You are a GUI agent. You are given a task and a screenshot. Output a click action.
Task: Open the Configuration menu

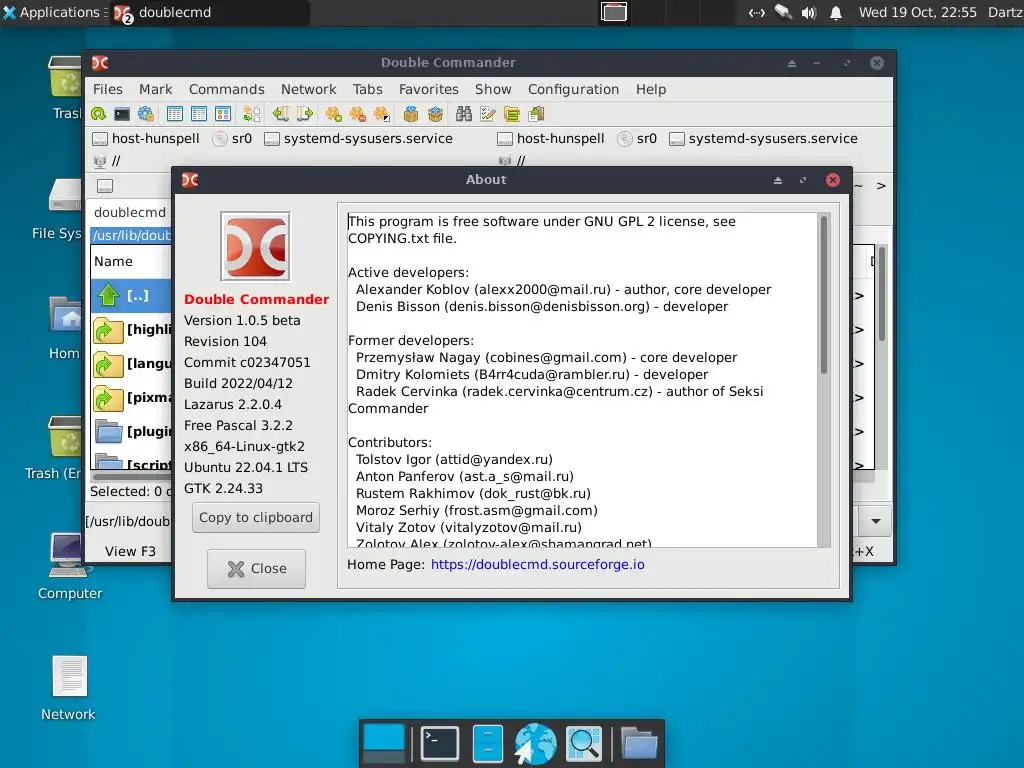tap(573, 89)
